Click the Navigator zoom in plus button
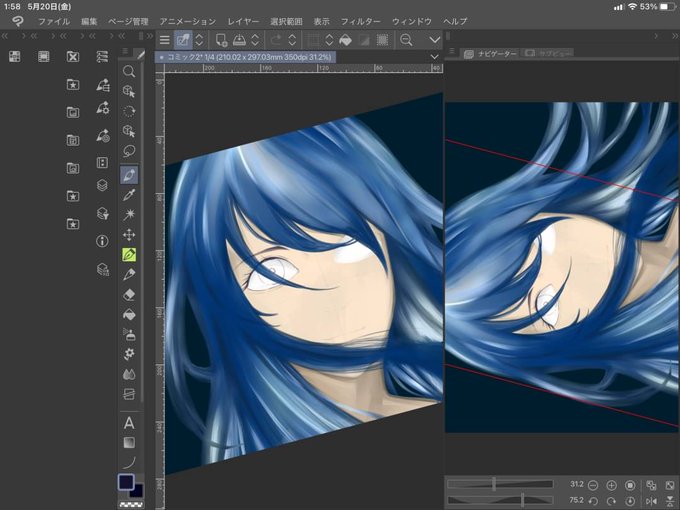The height and width of the screenshot is (510, 680). pyautogui.click(x=611, y=485)
